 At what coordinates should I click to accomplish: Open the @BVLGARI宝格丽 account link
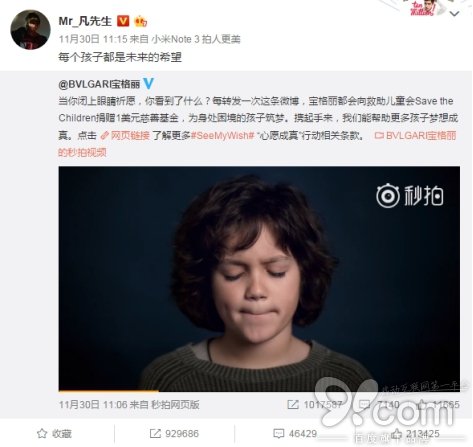99,84
